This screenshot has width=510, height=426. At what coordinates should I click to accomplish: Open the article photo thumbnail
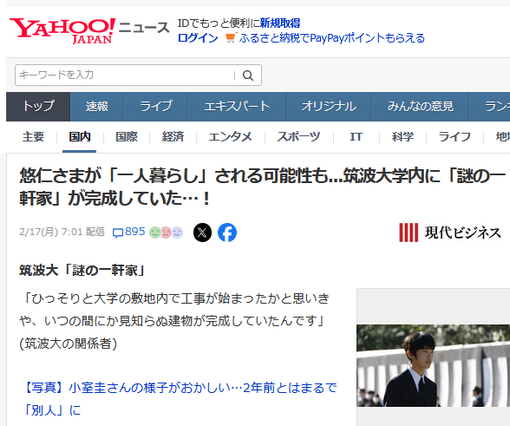433,365
